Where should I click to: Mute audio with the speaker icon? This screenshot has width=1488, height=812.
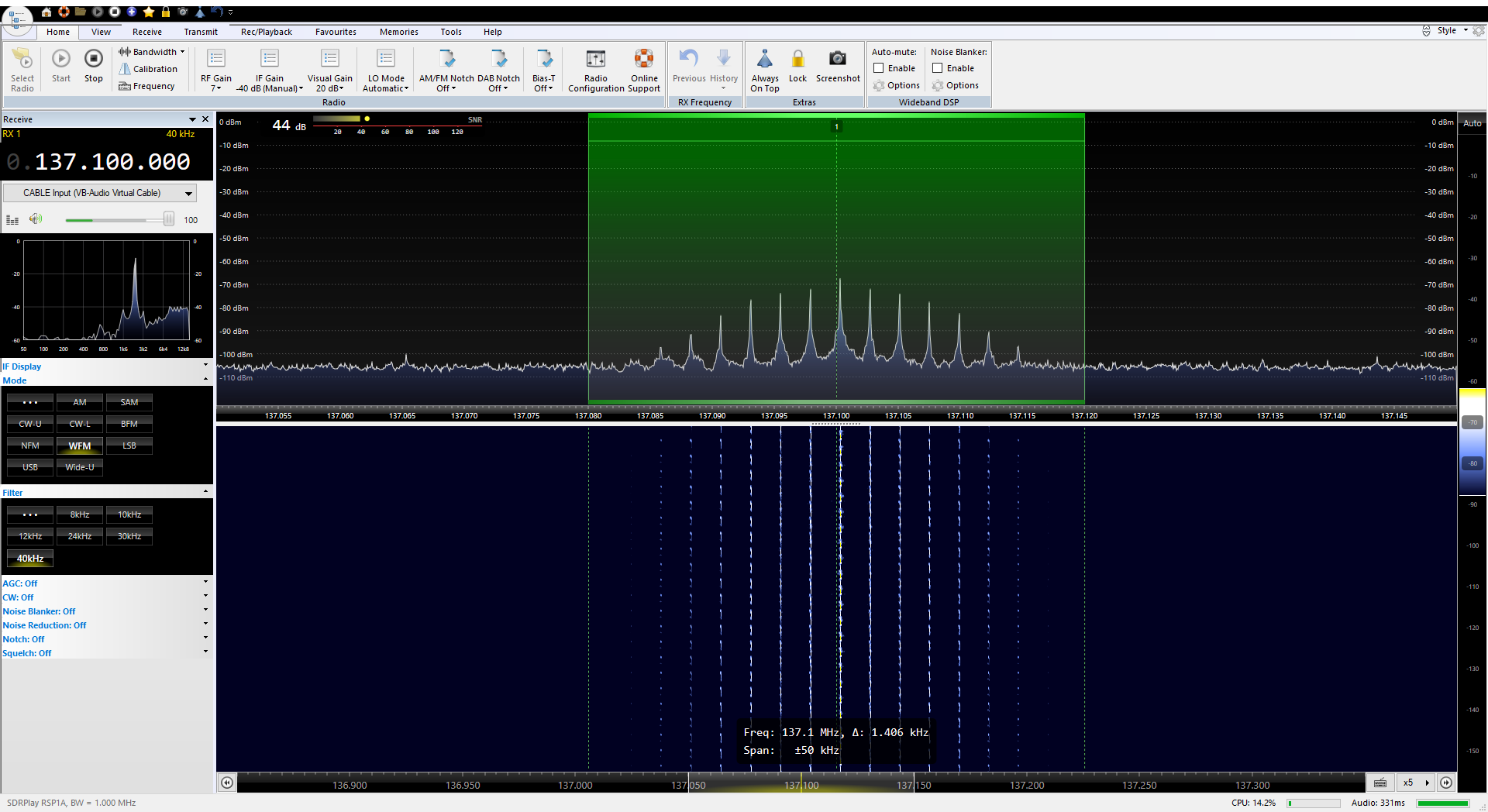coord(36,219)
